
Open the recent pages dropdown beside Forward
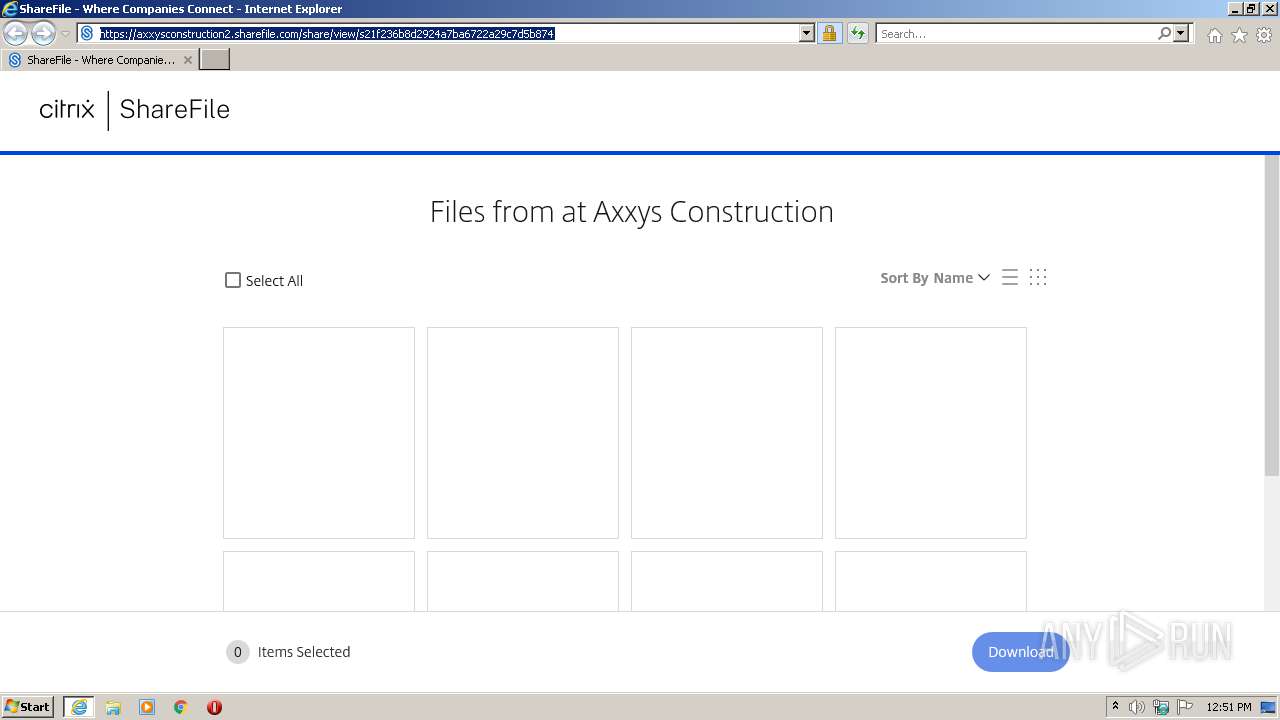click(x=65, y=34)
